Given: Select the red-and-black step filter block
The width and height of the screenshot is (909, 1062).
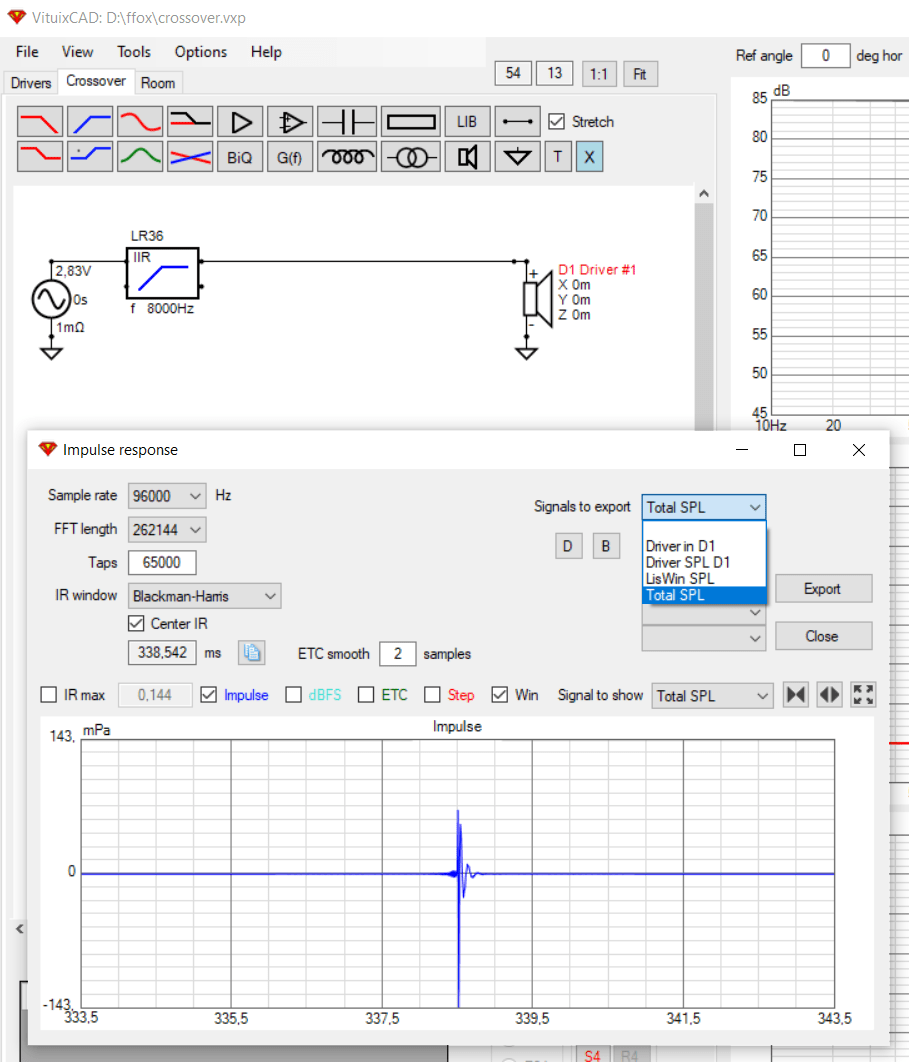Looking at the screenshot, I should click(x=190, y=122).
